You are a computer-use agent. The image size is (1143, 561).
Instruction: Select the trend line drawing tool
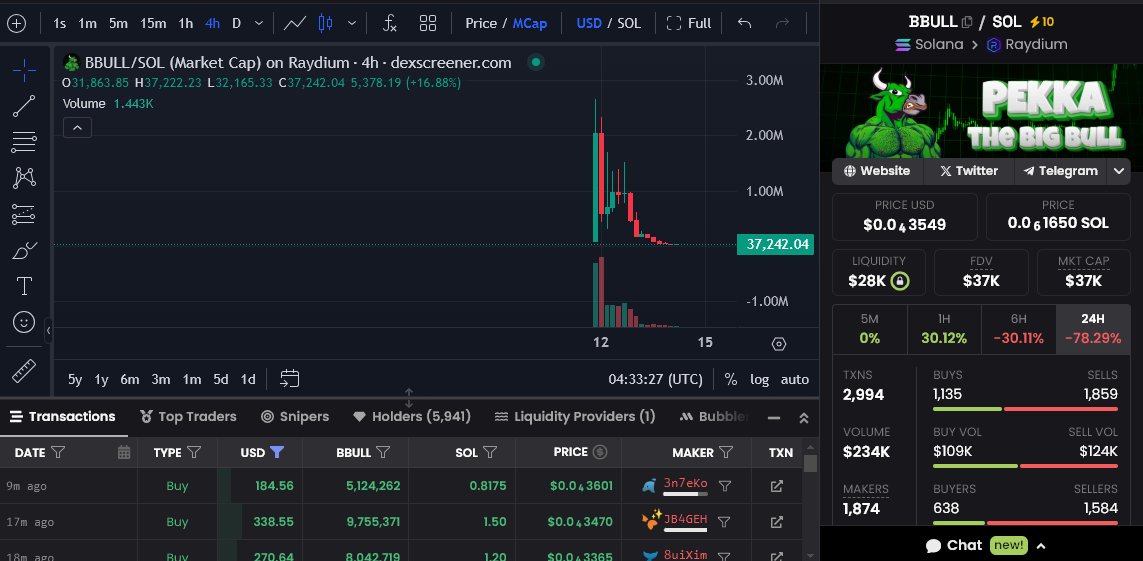(24, 106)
